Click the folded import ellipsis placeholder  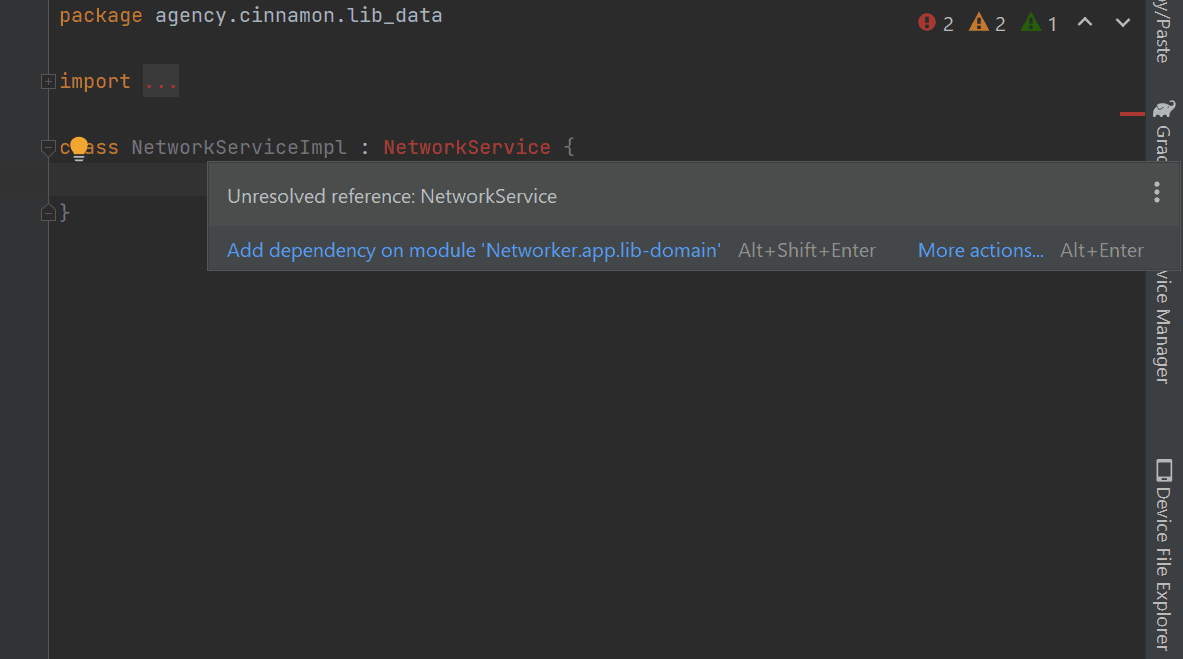(161, 82)
